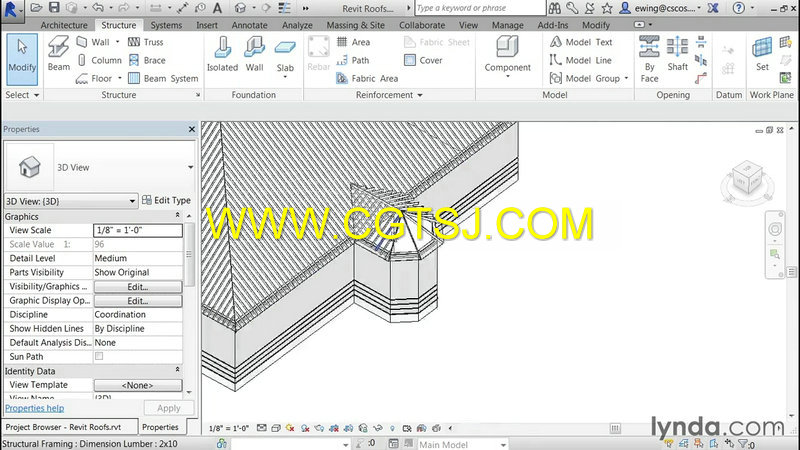Enable the Sun Path checkbox
Viewport: 800px width, 450px height.
point(99,356)
